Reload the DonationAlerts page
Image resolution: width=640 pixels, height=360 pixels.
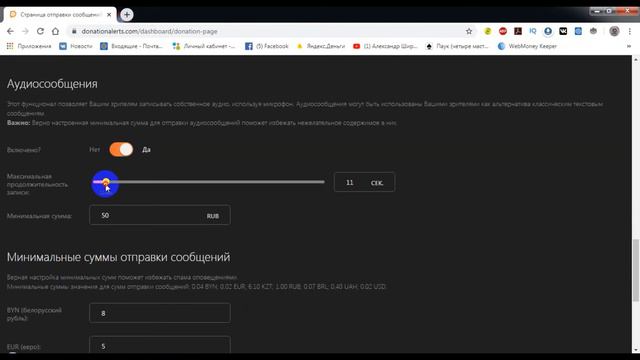coord(40,31)
